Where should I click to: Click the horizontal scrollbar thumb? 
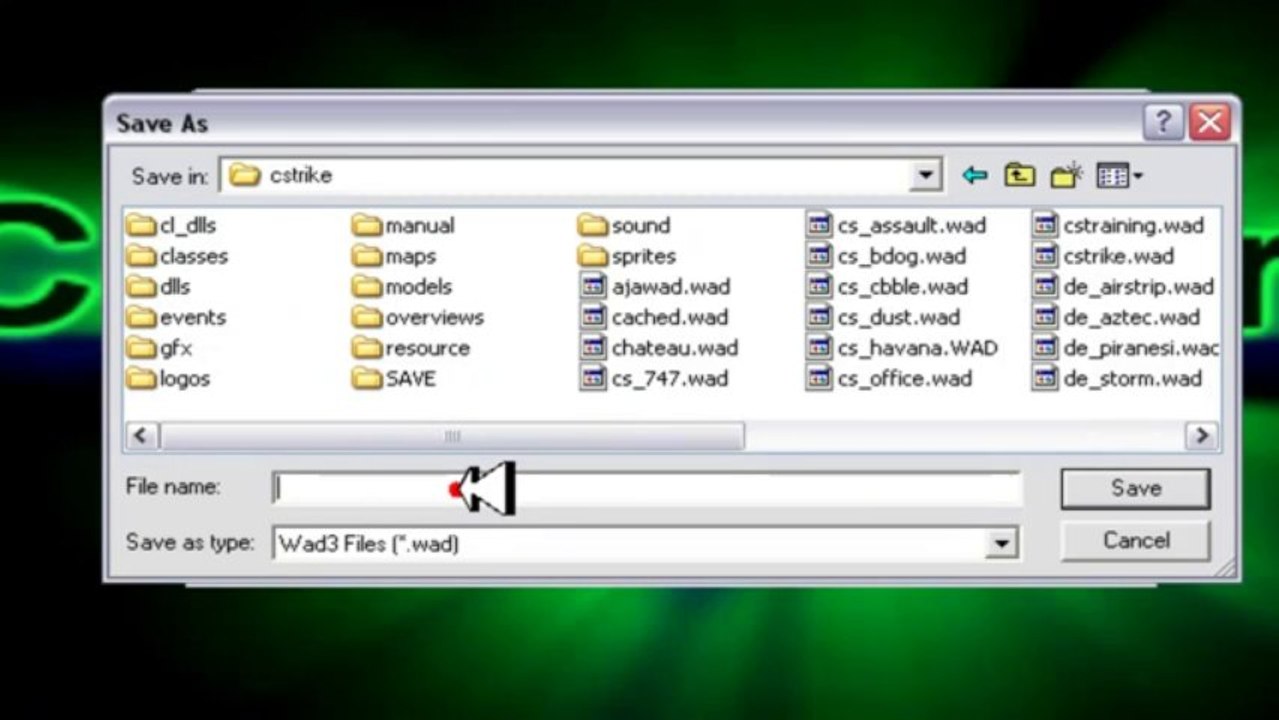tap(451, 436)
